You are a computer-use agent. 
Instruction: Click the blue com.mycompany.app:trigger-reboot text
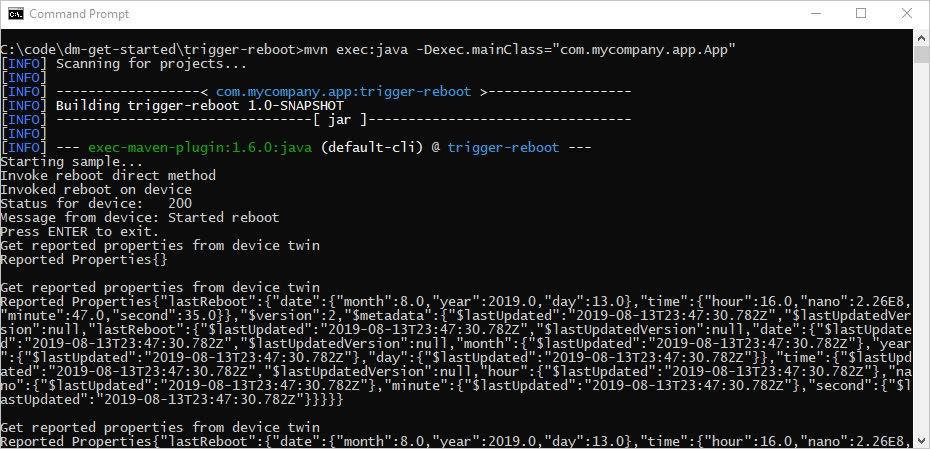(x=343, y=92)
